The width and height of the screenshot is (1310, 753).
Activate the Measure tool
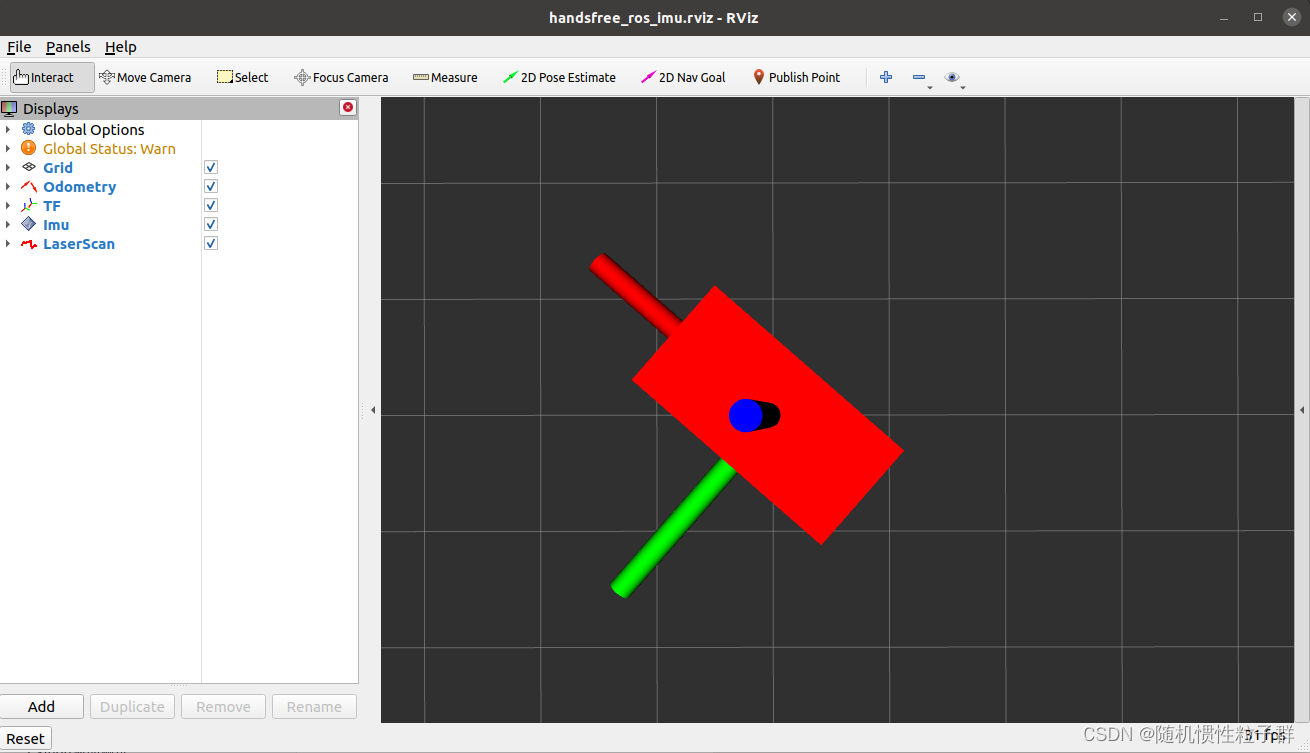(x=444, y=77)
